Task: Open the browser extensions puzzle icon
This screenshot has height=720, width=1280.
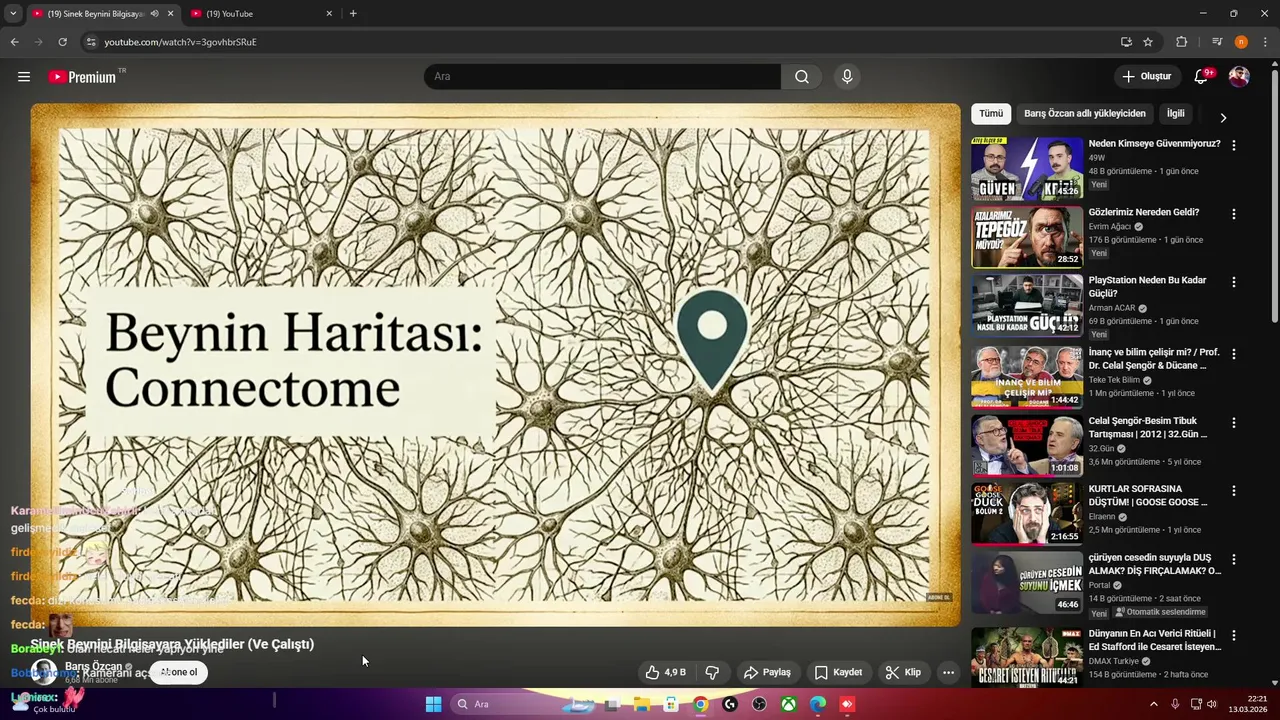Action: click(x=1181, y=42)
